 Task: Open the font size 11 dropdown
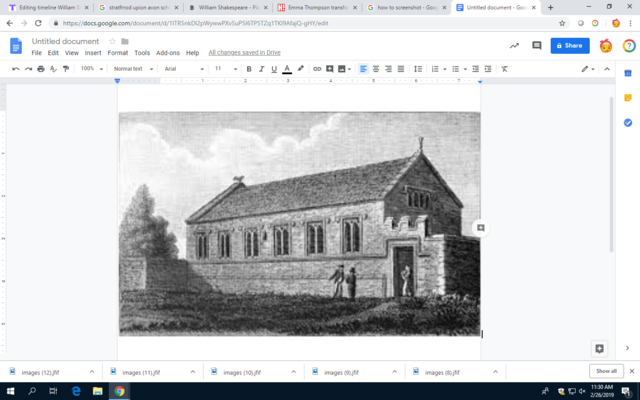(225, 69)
